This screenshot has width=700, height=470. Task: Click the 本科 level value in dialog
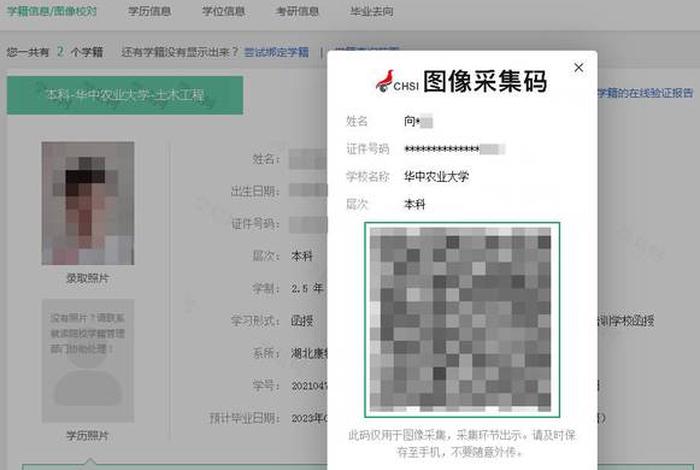pos(415,204)
